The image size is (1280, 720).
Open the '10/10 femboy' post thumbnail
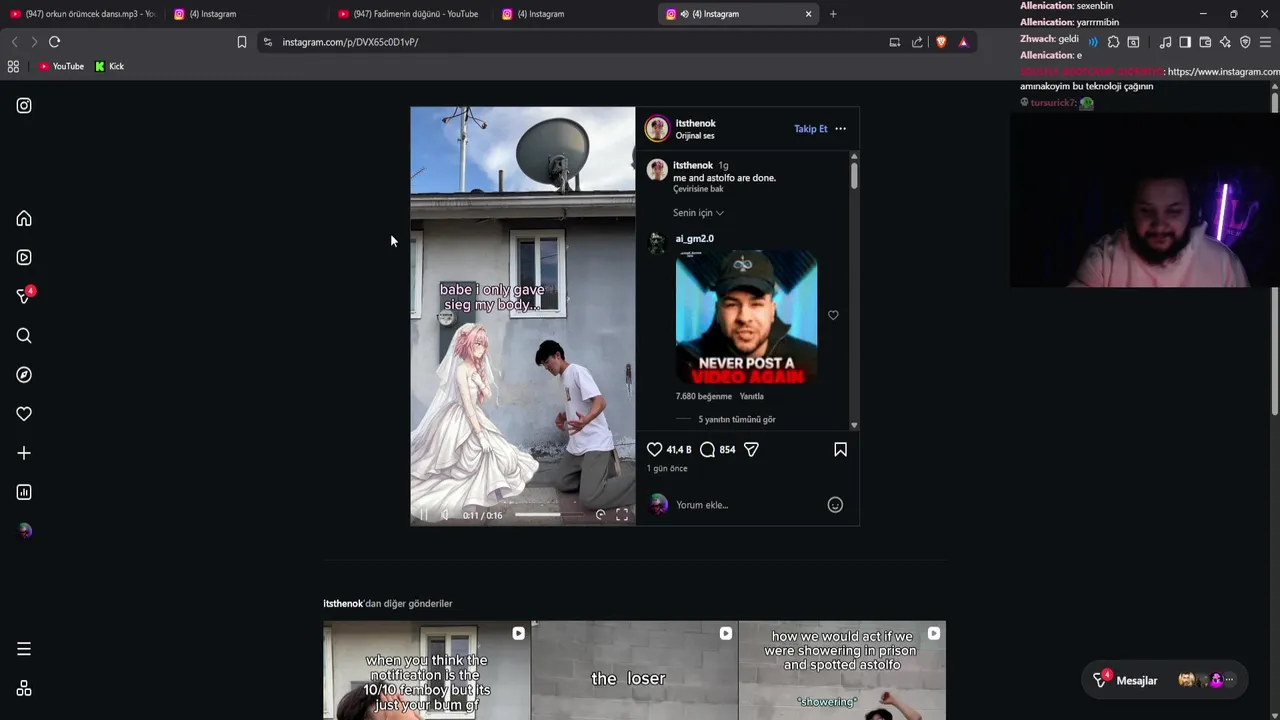(x=427, y=670)
